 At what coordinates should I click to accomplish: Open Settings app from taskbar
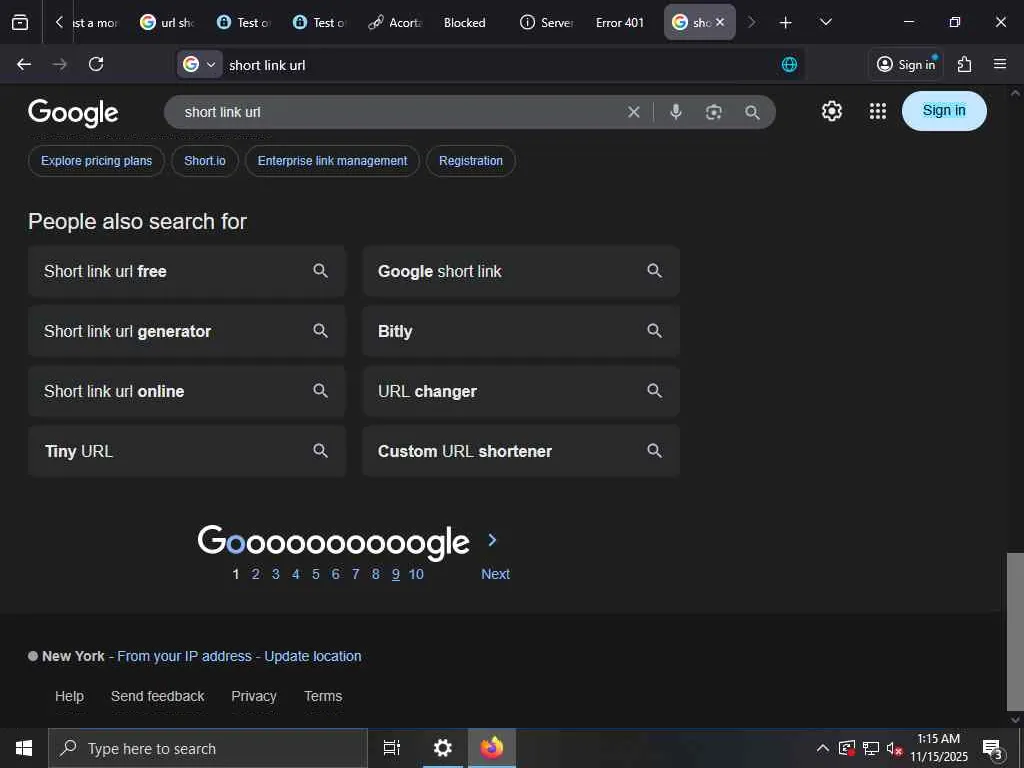pos(443,748)
